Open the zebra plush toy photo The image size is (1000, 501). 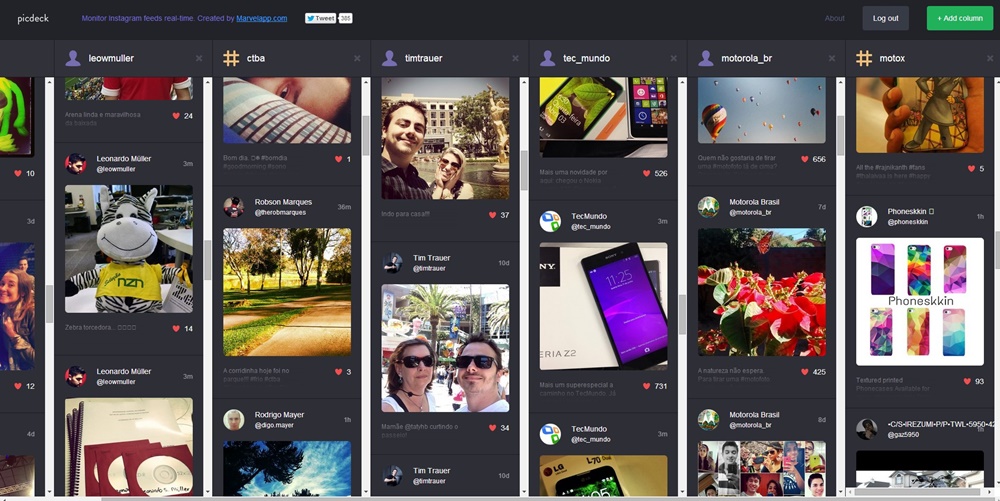(129, 249)
